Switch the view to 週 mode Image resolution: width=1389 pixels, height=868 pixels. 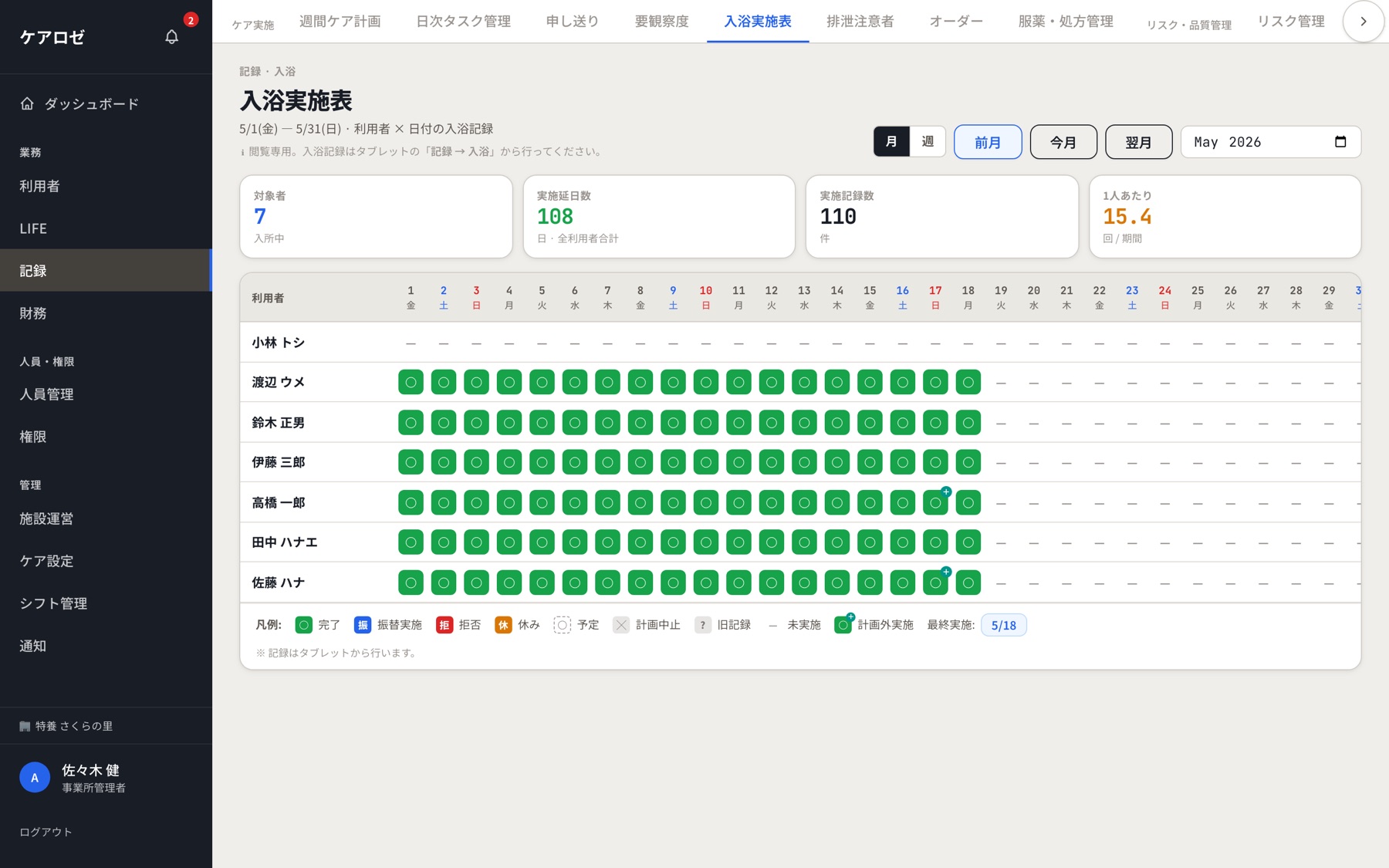928,142
